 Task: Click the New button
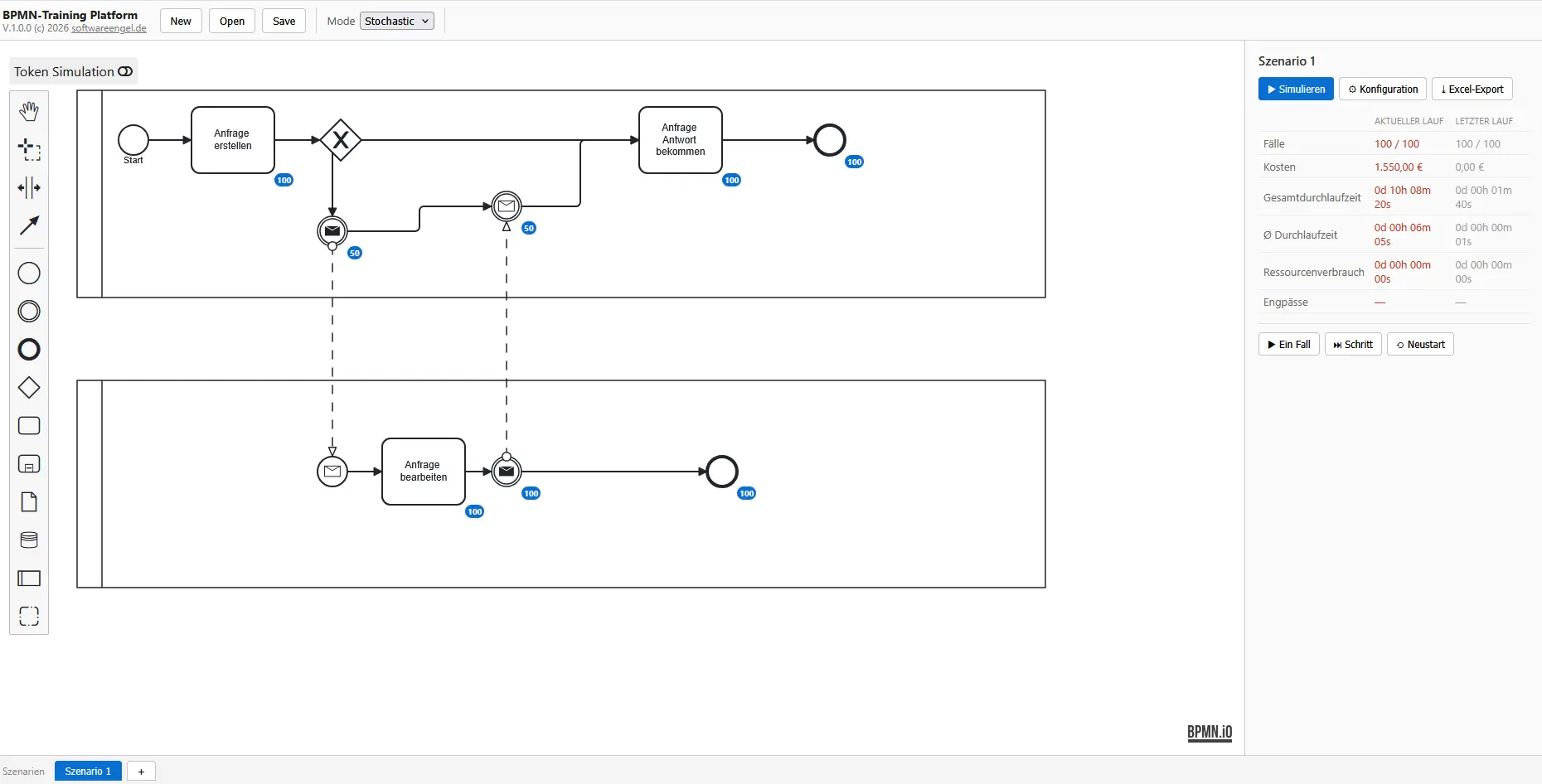[181, 21]
